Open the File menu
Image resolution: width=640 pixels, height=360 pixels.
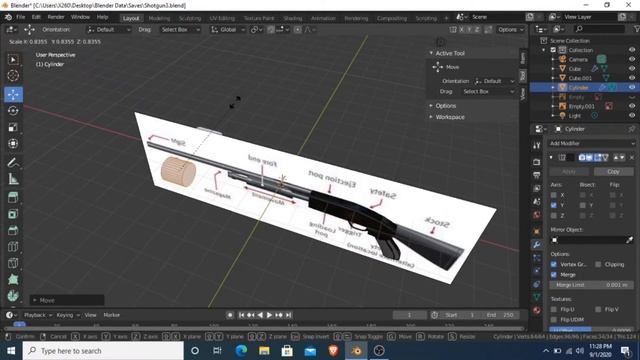[20, 17]
